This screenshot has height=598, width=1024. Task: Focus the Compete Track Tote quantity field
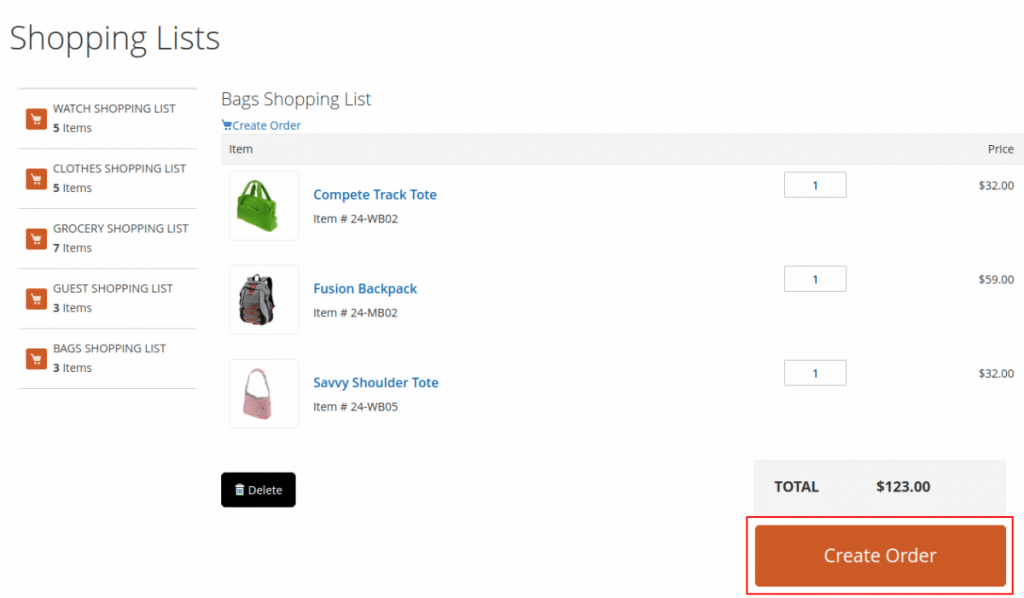click(815, 185)
